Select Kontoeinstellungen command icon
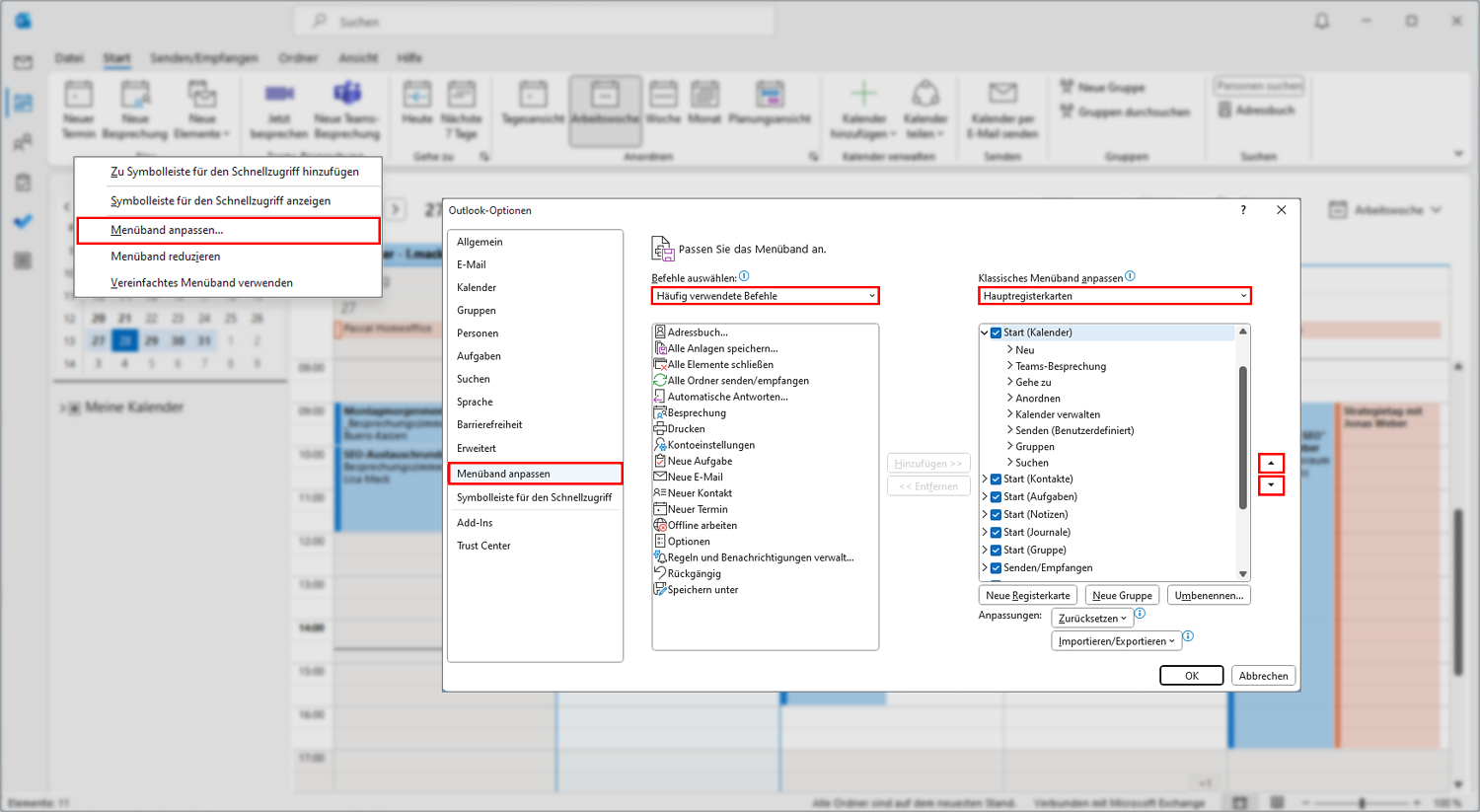Image resolution: width=1480 pixels, height=812 pixels. coord(660,445)
